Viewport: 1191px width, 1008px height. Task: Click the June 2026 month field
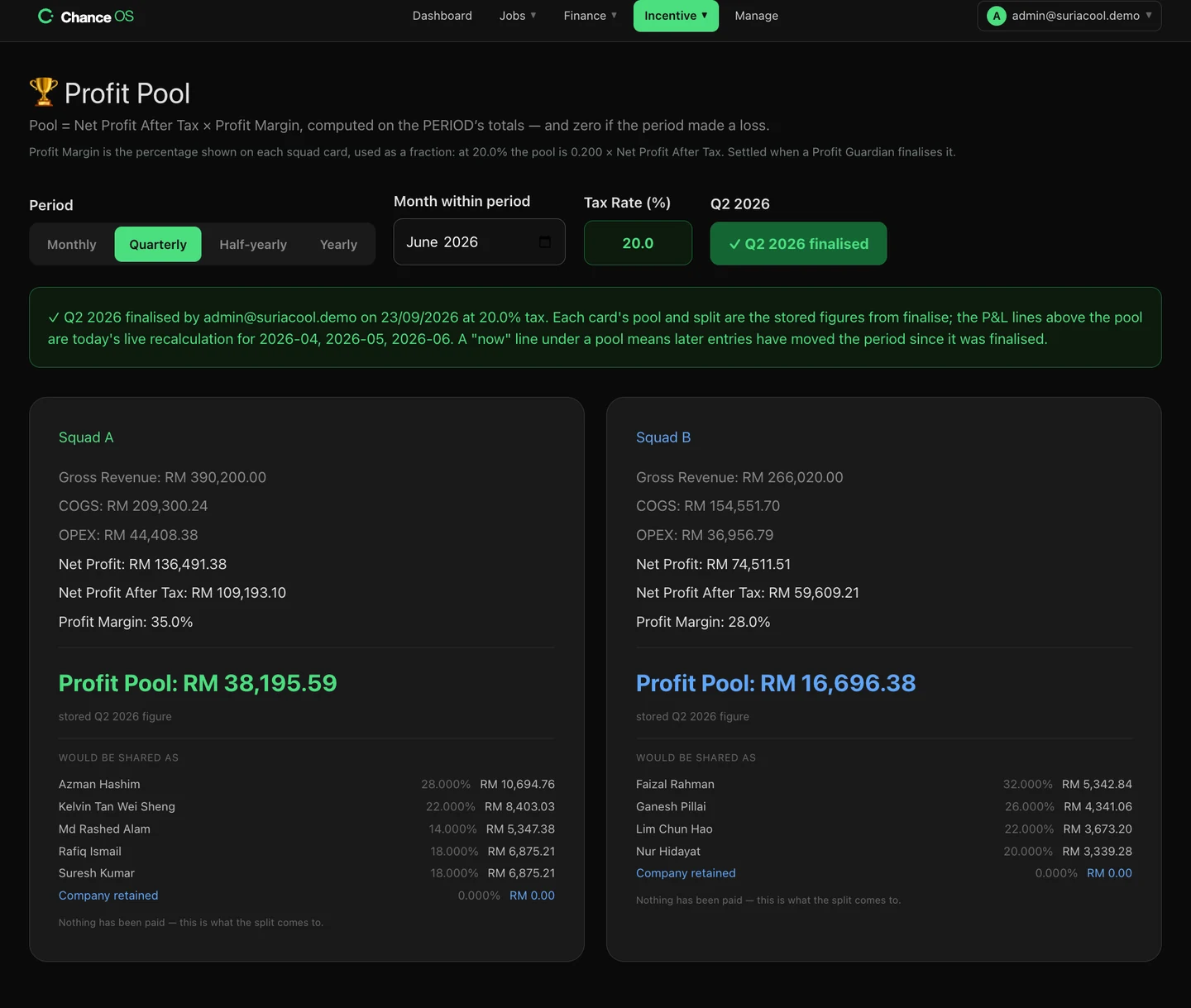pos(479,242)
